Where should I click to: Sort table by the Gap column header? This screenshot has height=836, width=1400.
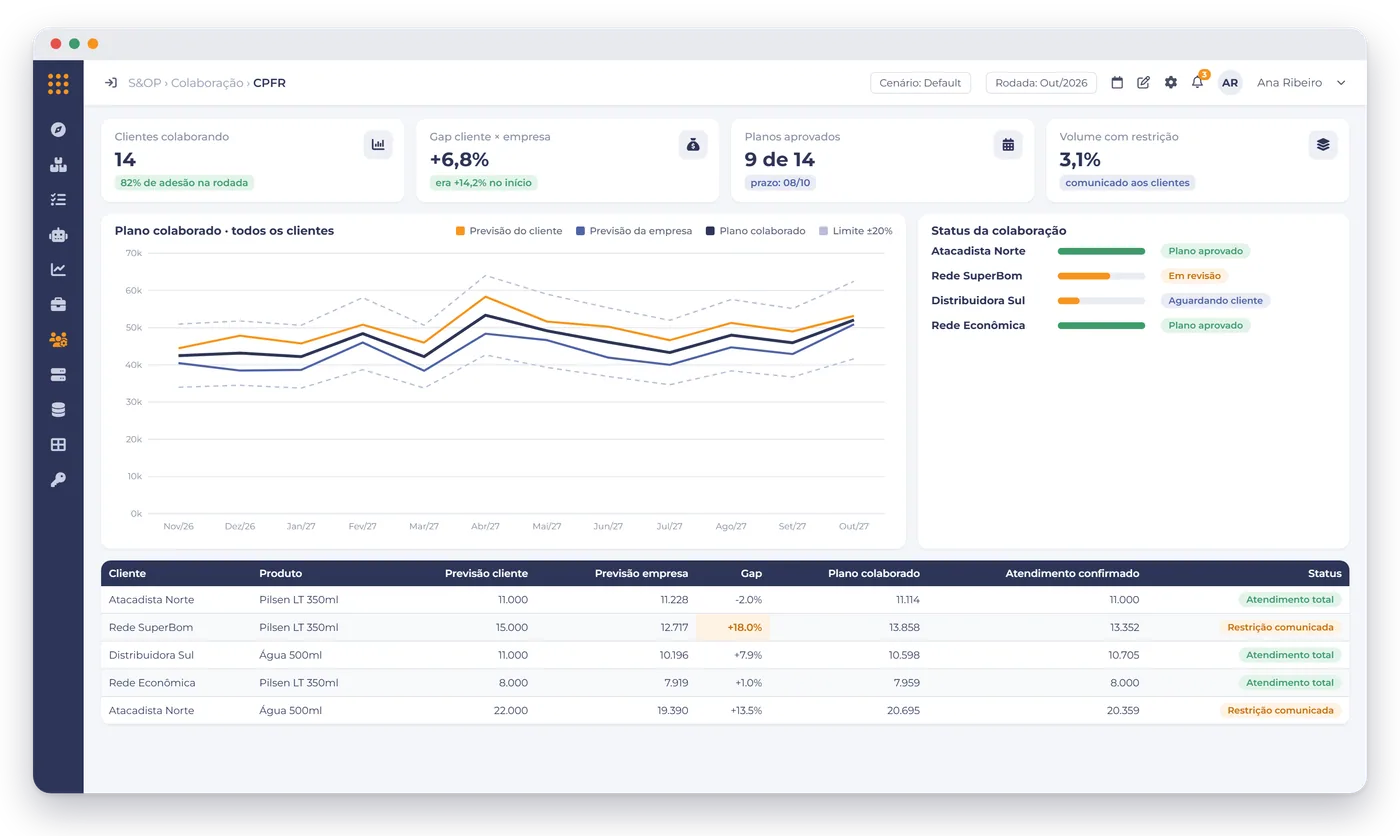coord(751,574)
